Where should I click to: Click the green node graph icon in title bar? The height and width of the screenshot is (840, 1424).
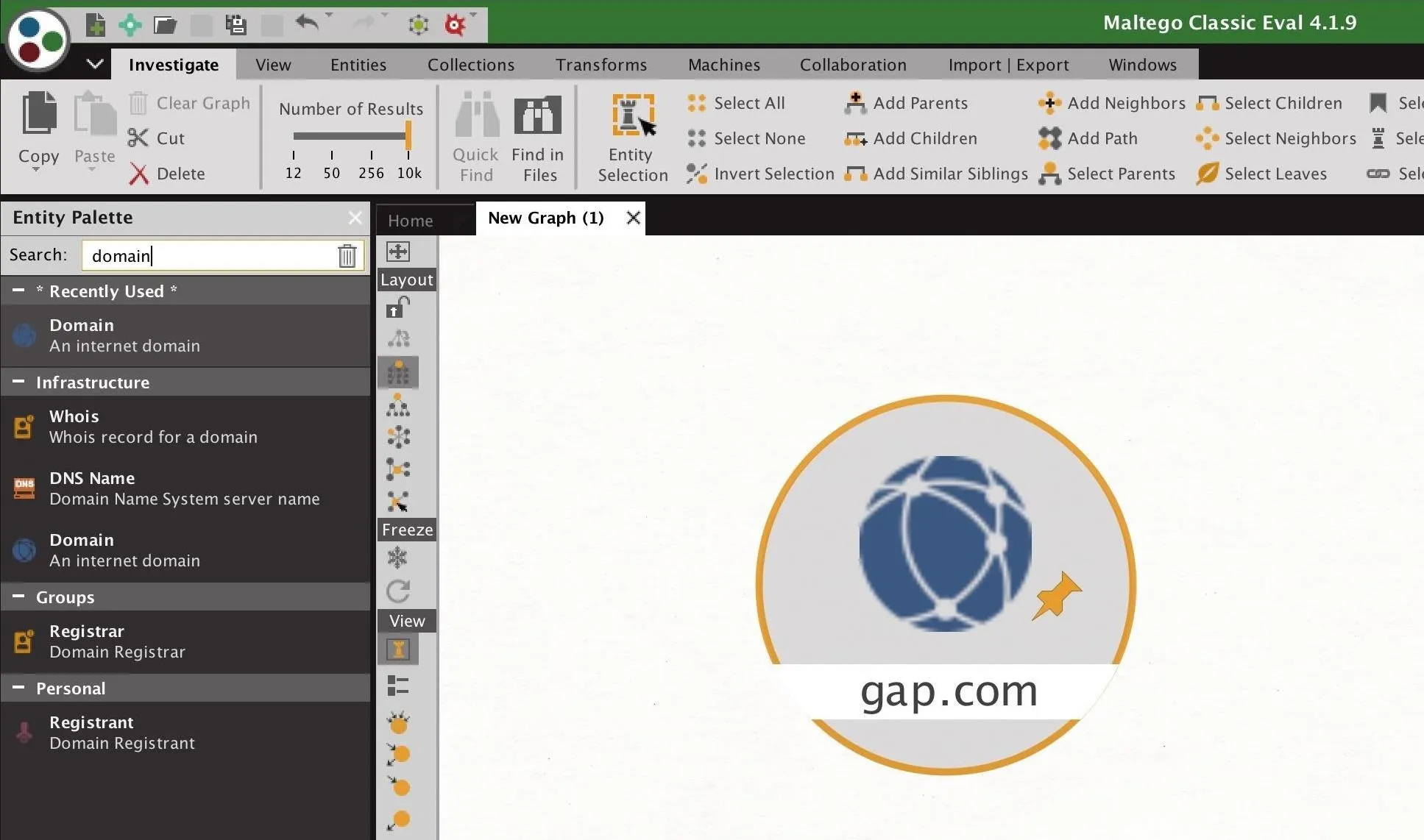[418, 25]
